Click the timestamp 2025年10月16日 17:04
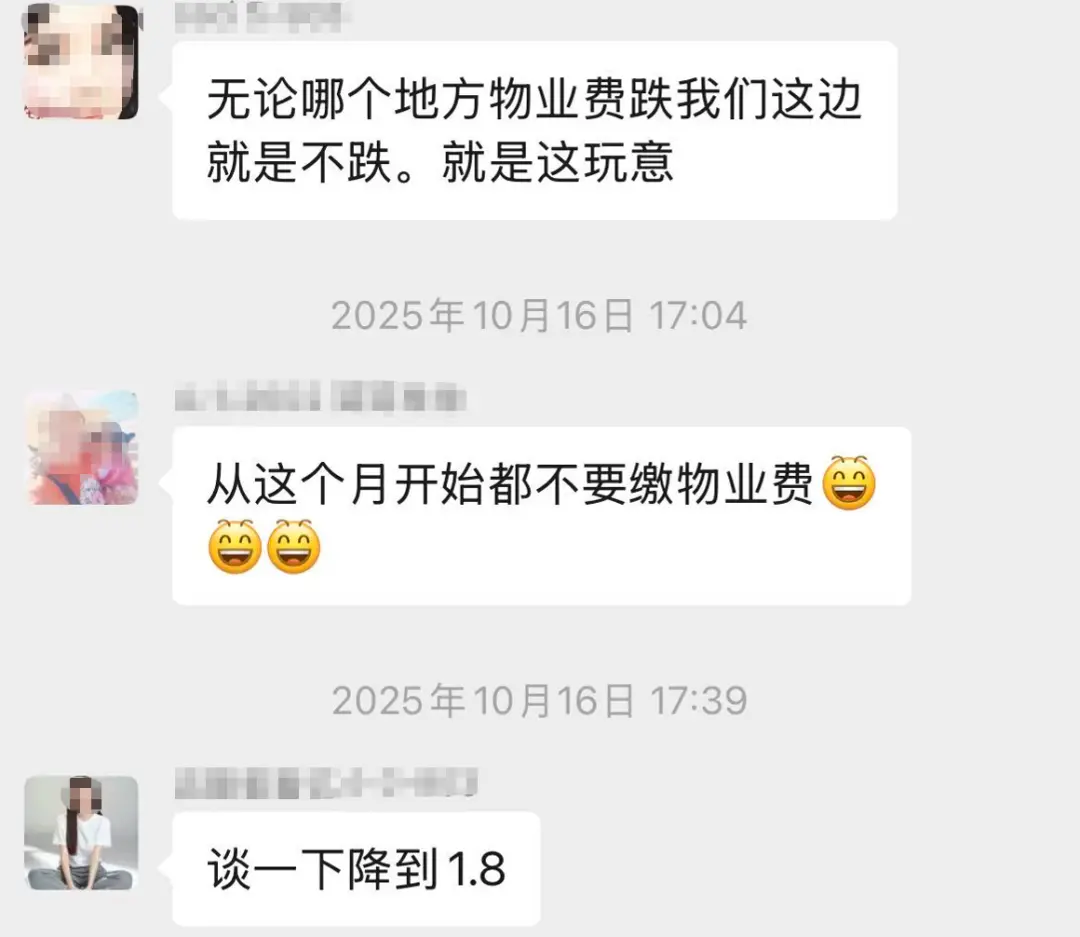The height and width of the screenshot is (937, 1080). (539, 316)
